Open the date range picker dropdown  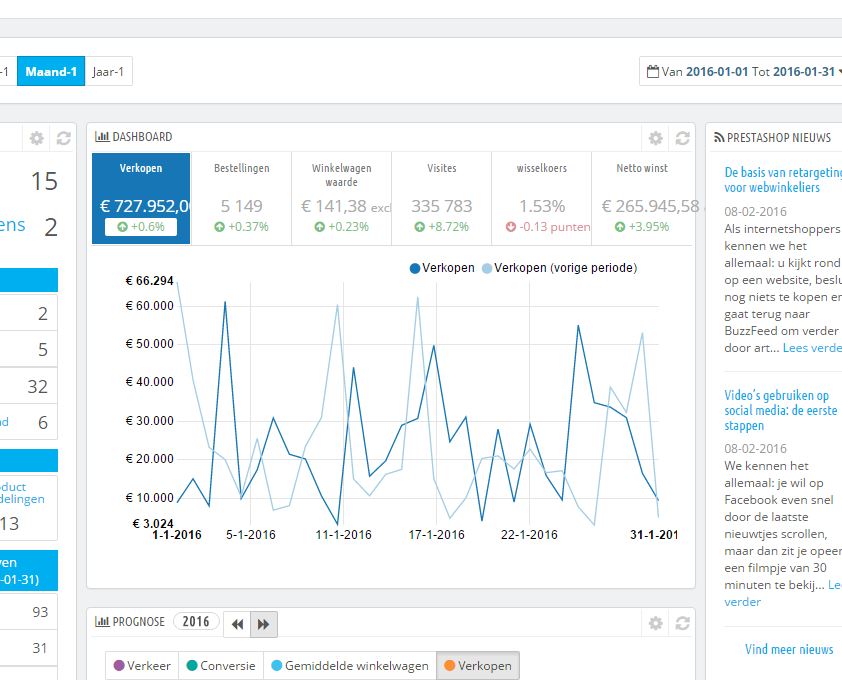[741, 71]
